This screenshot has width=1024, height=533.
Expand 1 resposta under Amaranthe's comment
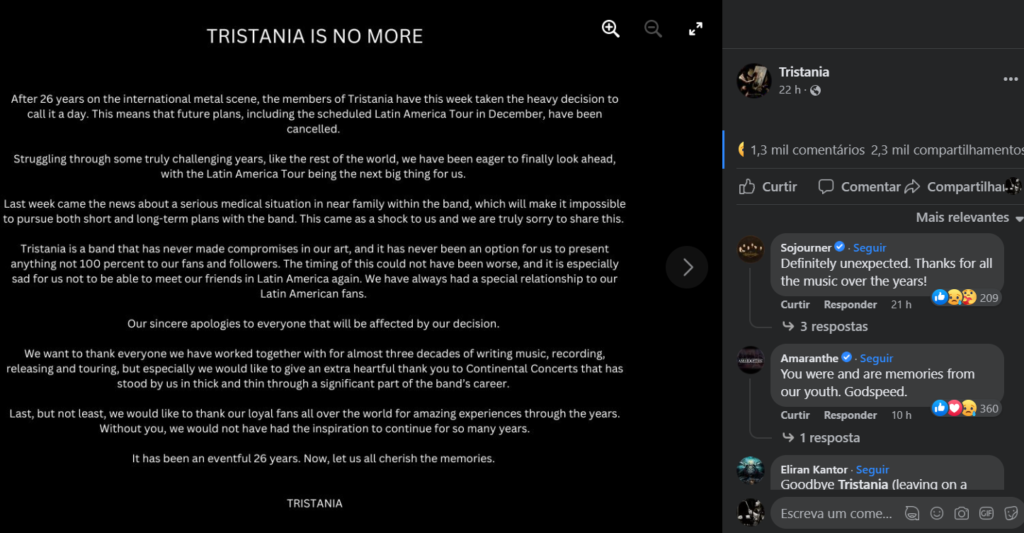(x=829, y=437)
